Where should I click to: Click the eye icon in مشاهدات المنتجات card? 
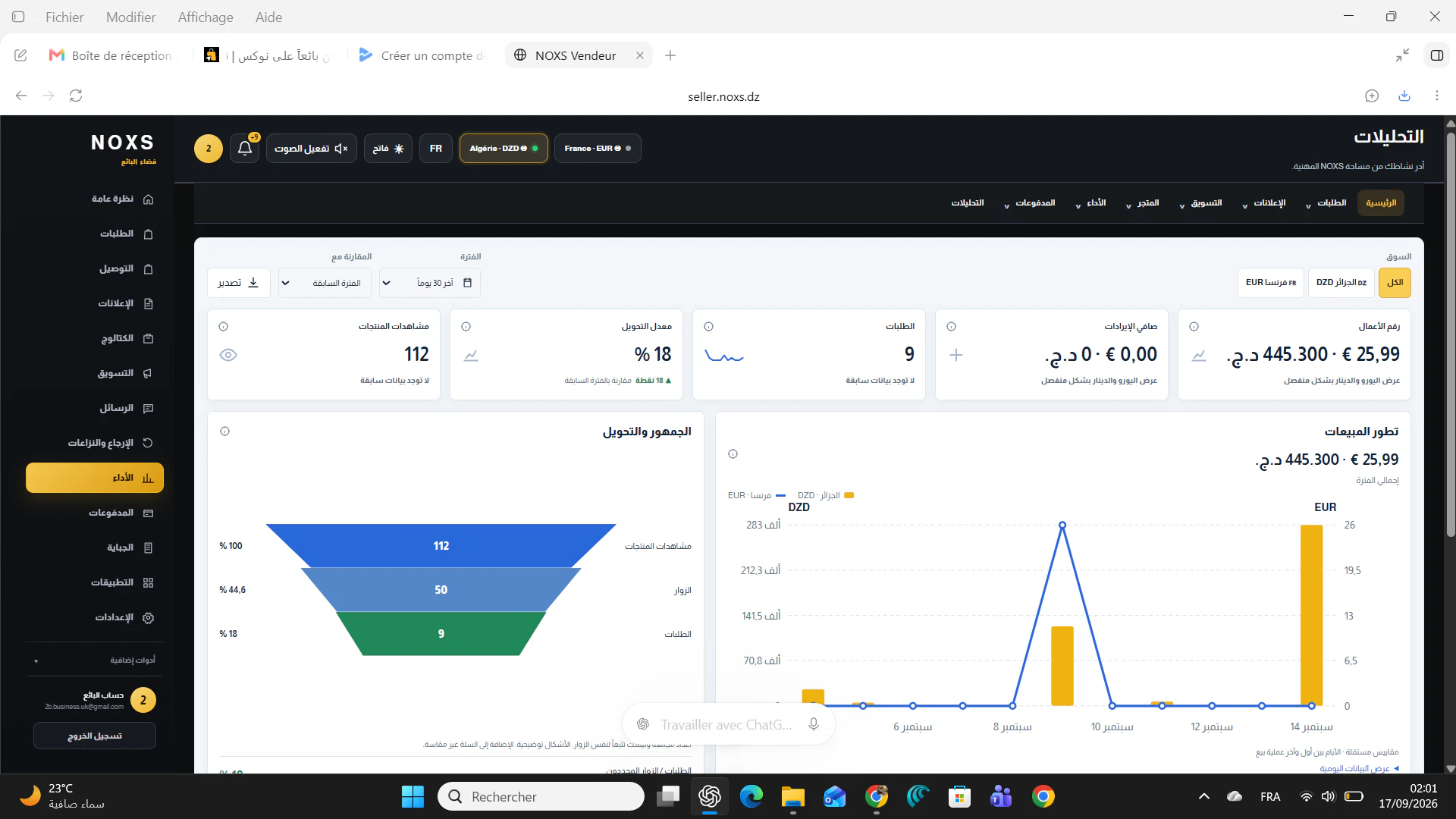click(x=228, y=355)
